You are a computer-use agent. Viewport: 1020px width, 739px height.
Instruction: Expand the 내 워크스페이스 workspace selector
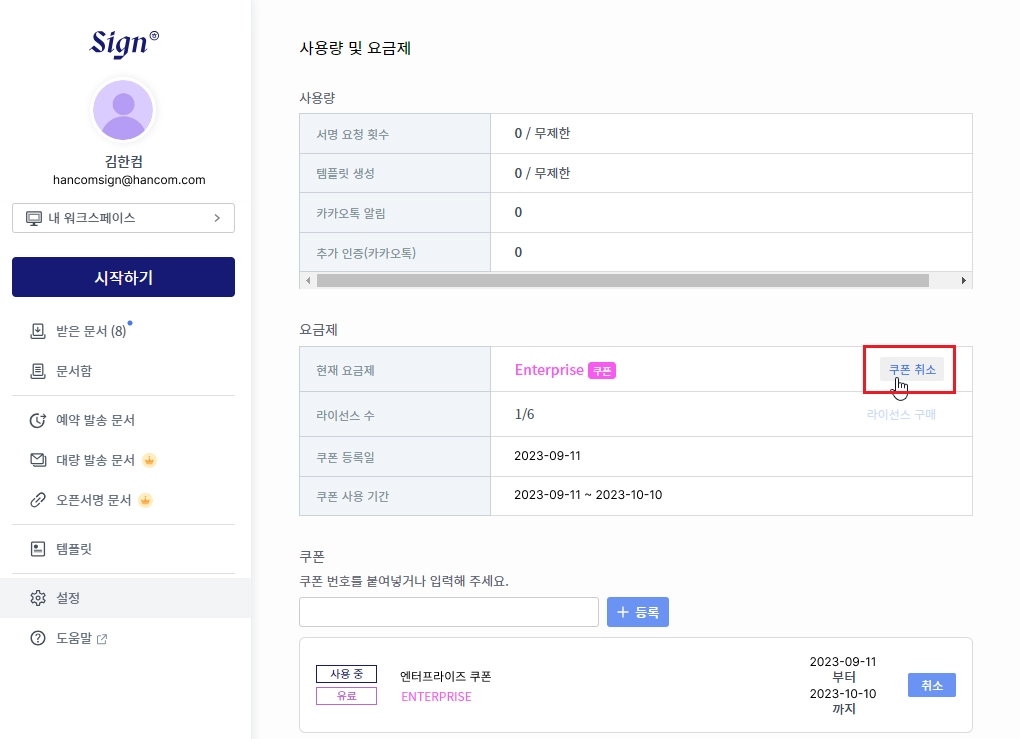click(123, 218)
